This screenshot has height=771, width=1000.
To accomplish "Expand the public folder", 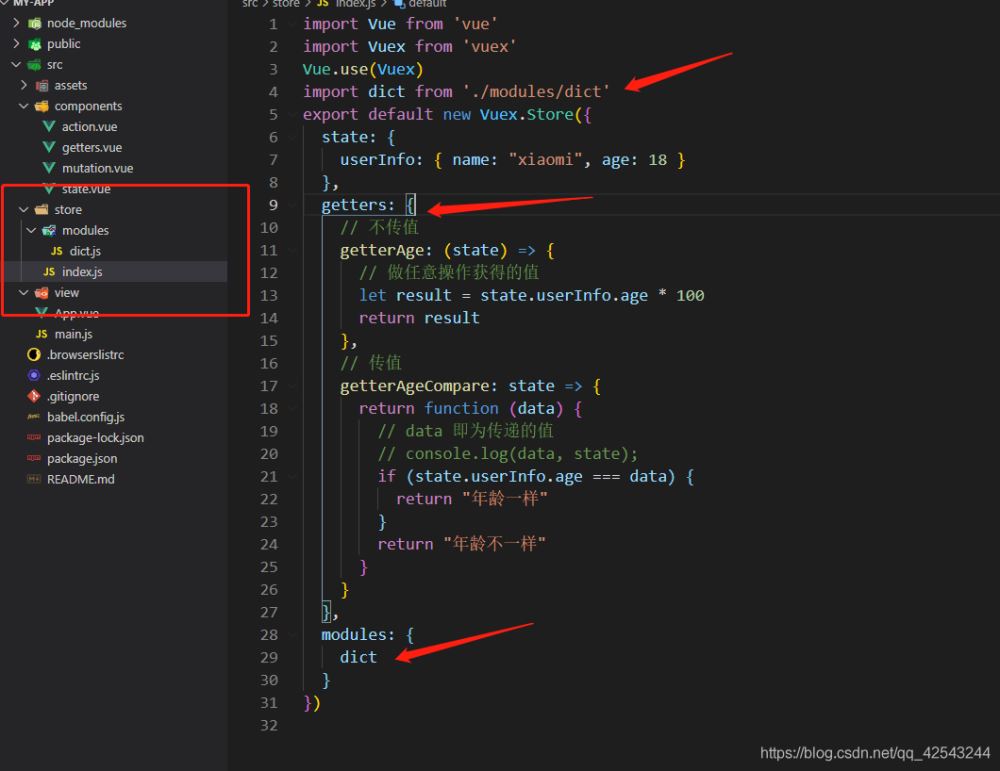I will [17, 44].
